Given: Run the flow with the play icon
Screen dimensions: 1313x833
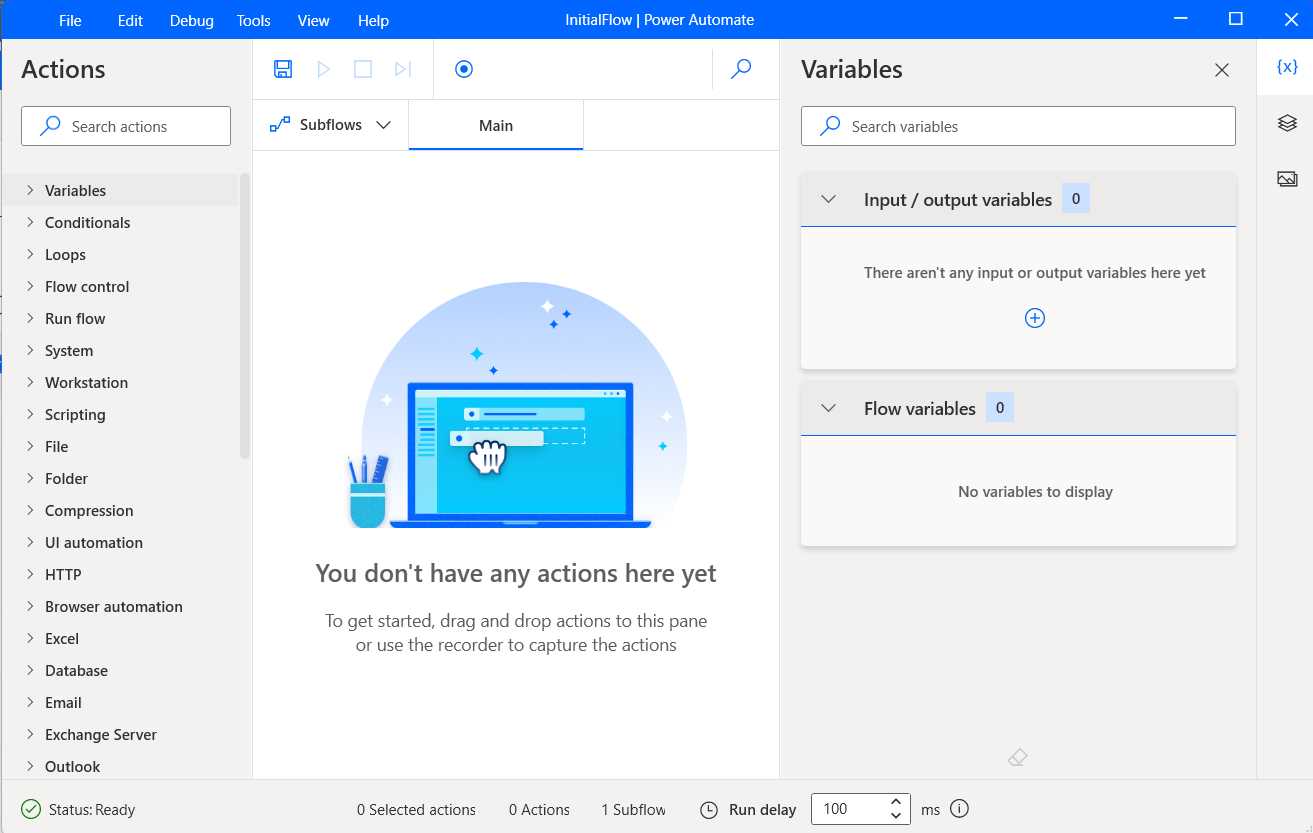Looking at the screenshot, I should coord(323,69).
